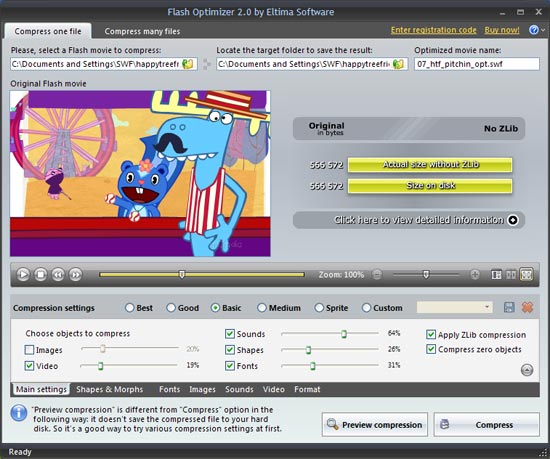The width and height of the screenshot is (550, 459).
Task: Uncheck the Video checkbox
Action: tap(29, 366)
